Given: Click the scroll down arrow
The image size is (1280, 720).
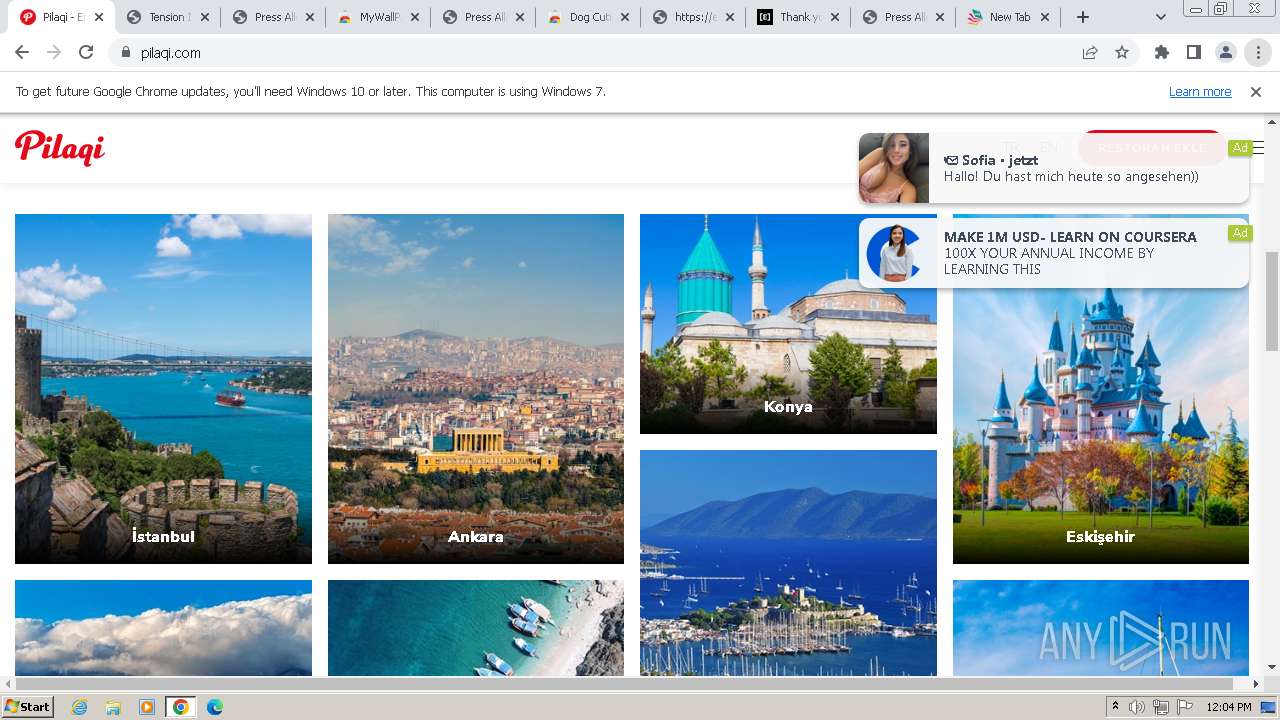Looking at the screenshot, I should point(1272,668).
